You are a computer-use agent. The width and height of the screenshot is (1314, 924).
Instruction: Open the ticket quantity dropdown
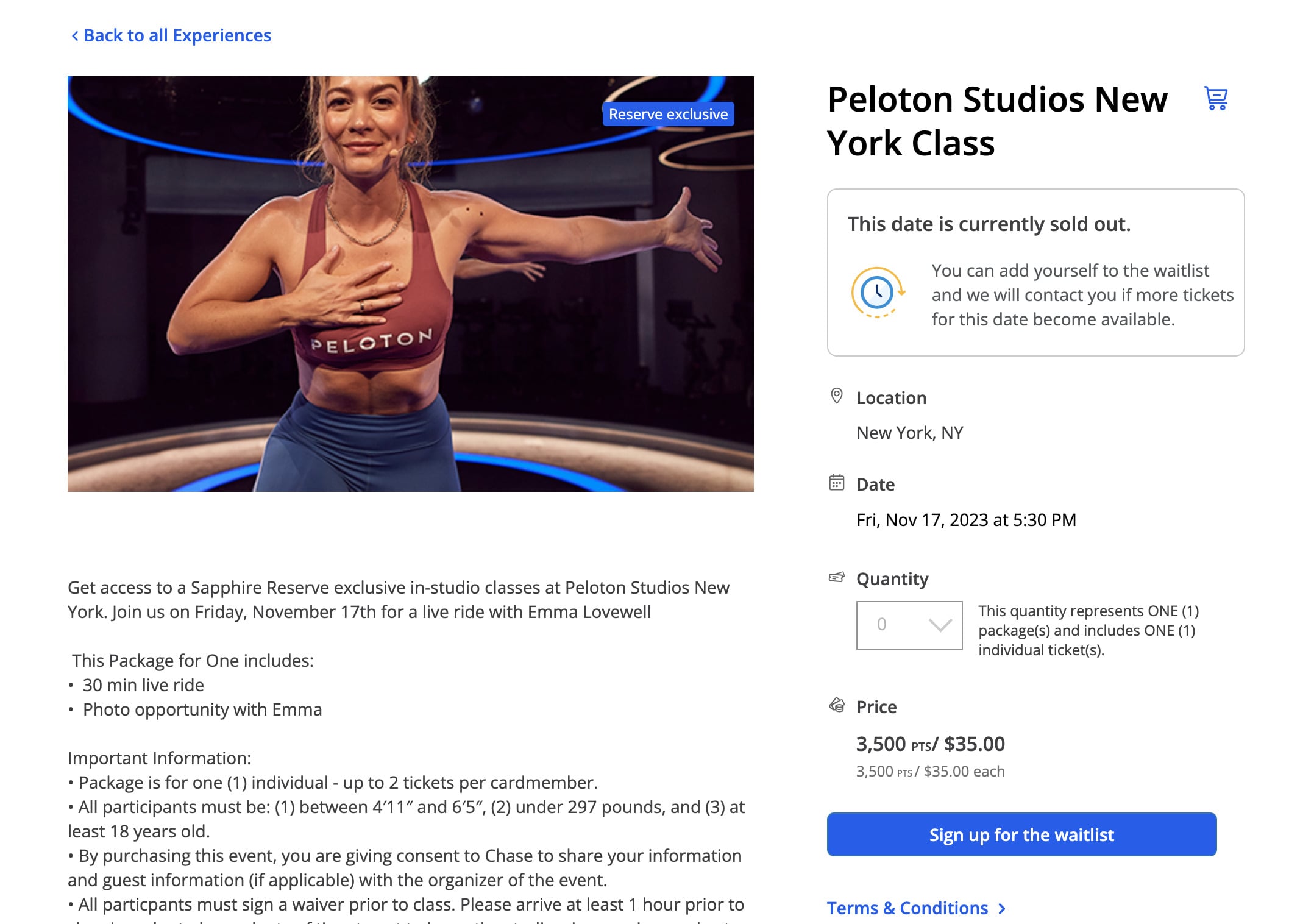[x=908, y=625]
